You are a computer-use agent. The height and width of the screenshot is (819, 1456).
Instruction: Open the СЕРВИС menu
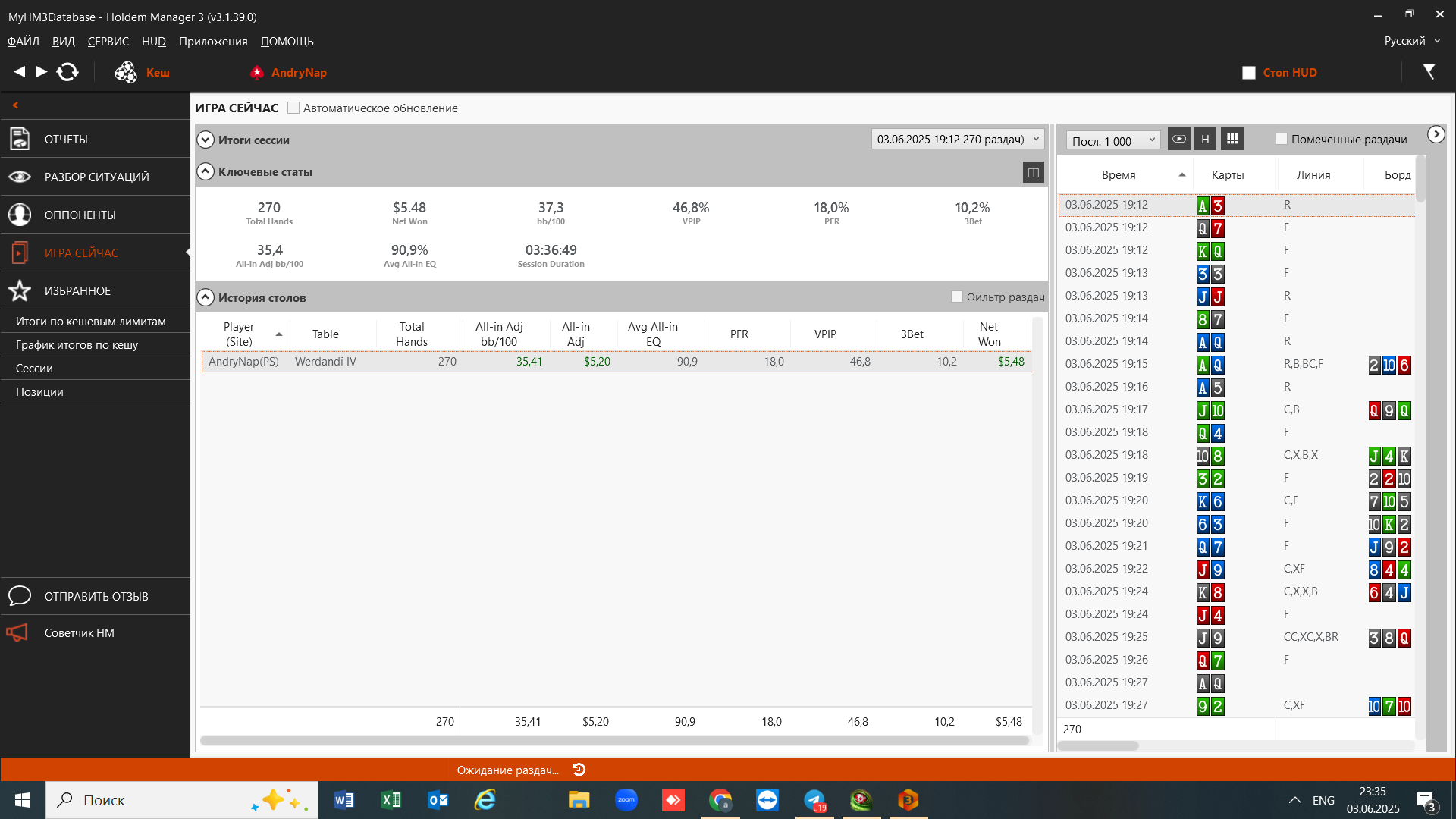tap(108, 41)
